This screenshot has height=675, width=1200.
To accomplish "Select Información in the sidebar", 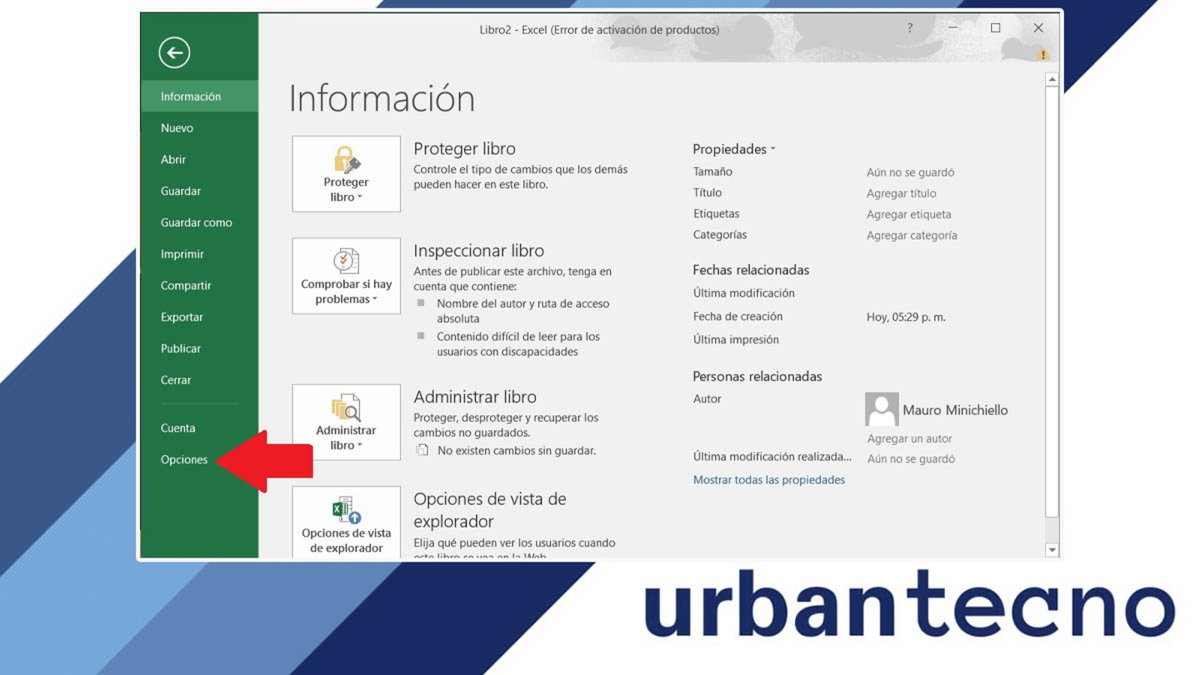I will coord(199,97).
